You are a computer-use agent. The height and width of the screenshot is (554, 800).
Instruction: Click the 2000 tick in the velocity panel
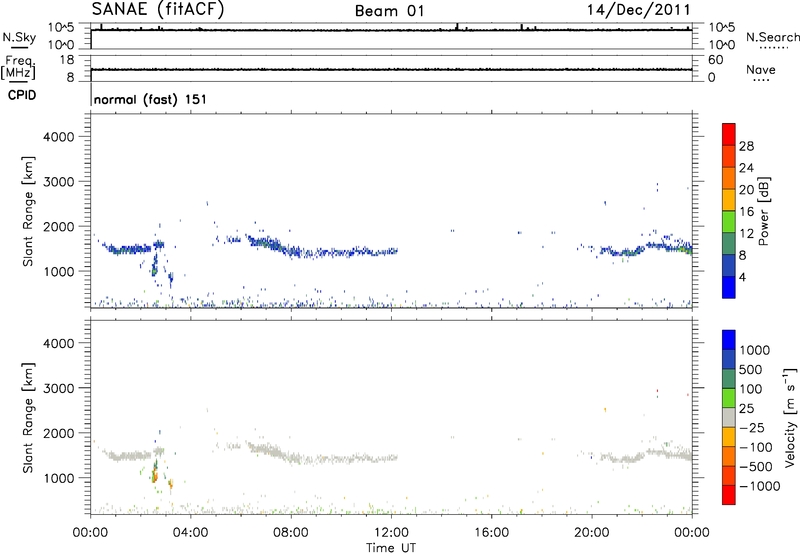(x=59, y=433)
